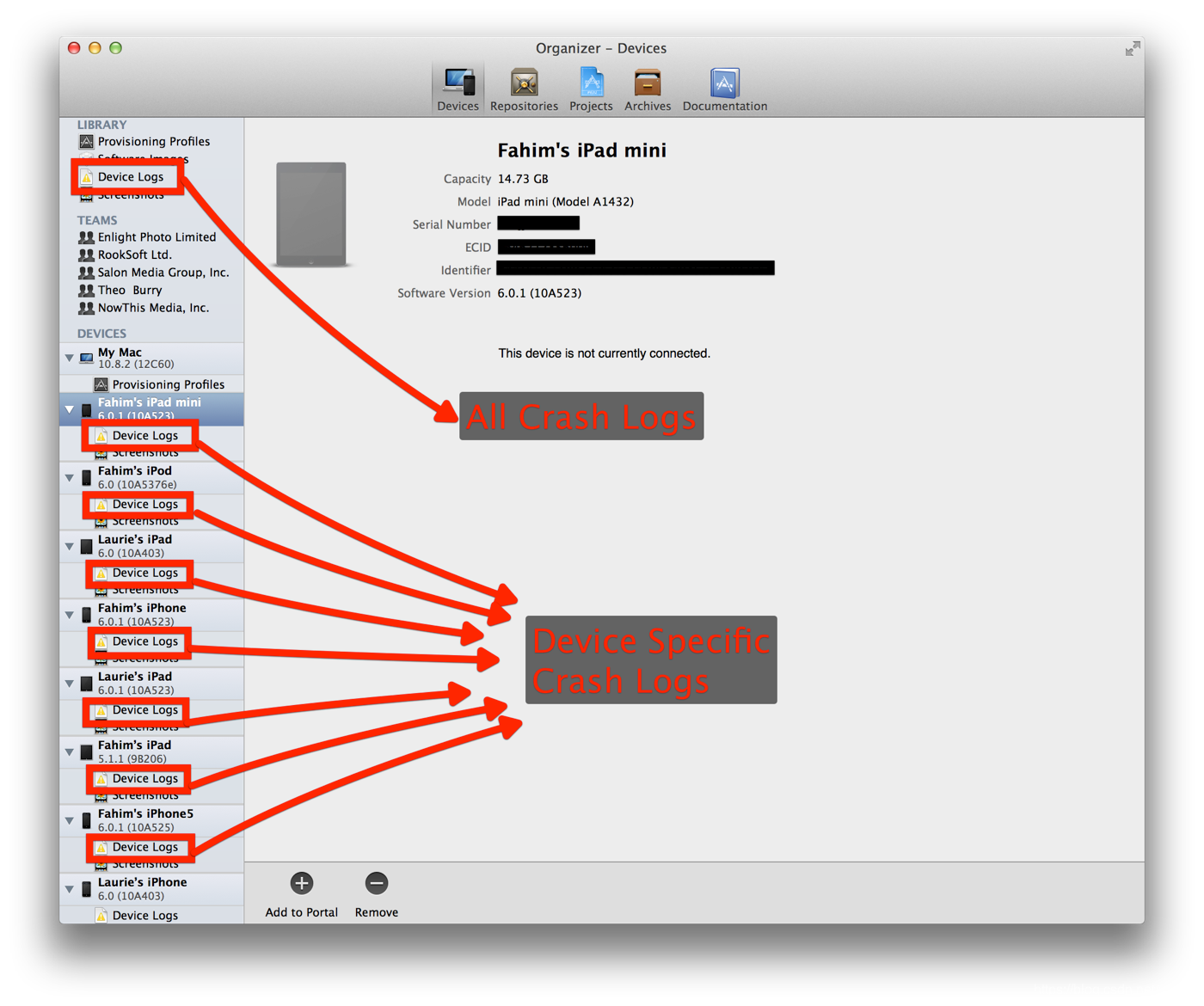Collapse Fahim's iPad mini disclosure triangle
The image size is (1204, 1006).
(x=69, y=409)
